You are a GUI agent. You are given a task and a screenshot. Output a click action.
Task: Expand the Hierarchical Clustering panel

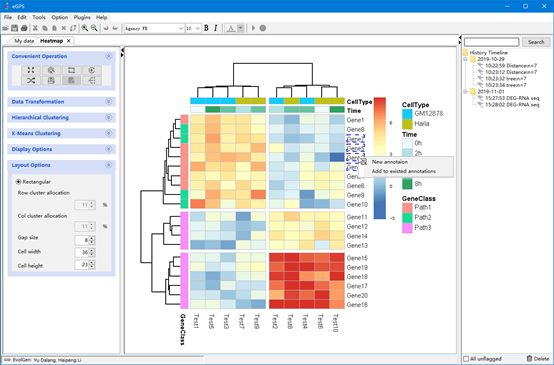[x=108, y=117]
